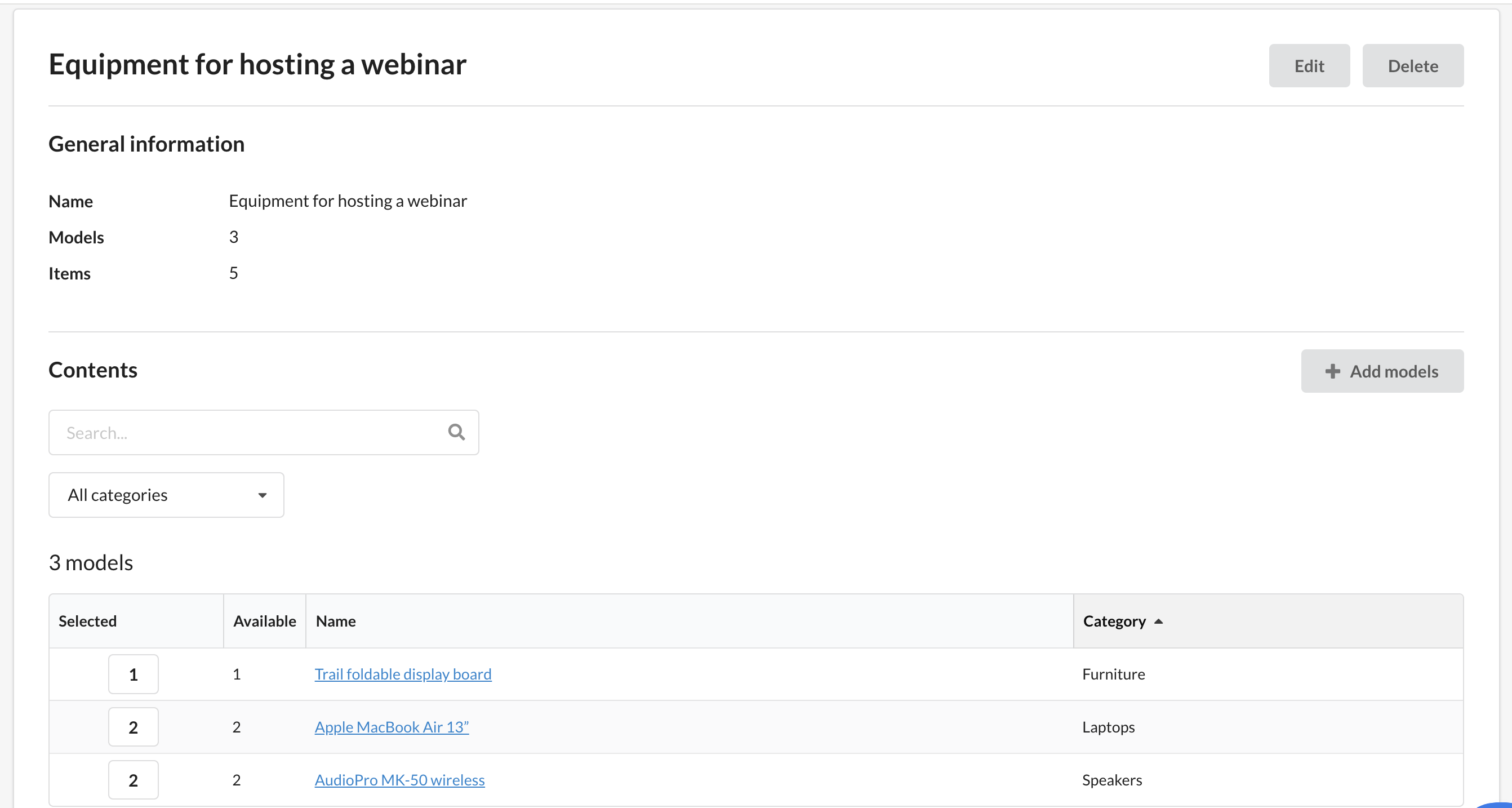Image resolution: width=1512 pixels, height=808 pixels.
Task: Click selected quantity box for MacBook Air
Action: pyautogui.click(x=134, y=727)
